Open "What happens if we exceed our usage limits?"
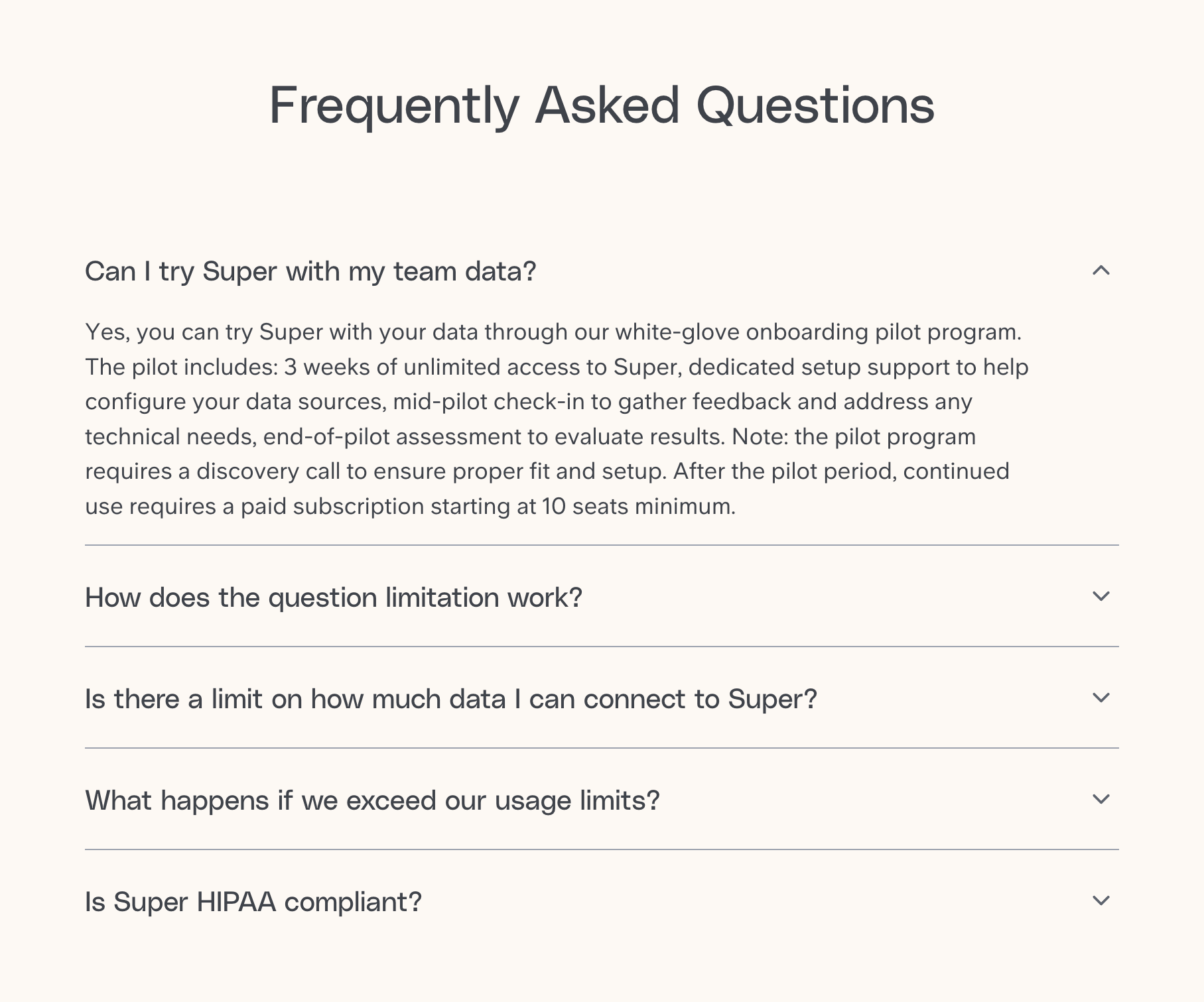This screenshot has width=1204, height=1002. (372, 801)
